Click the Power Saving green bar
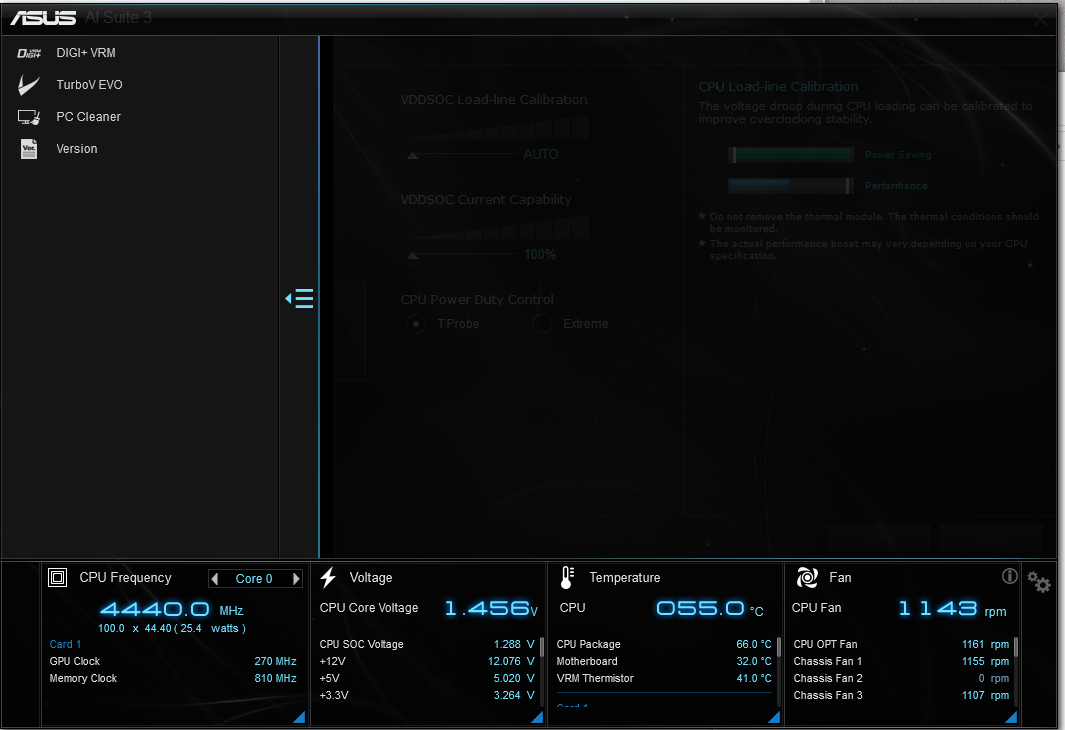 [x=791, y=155]
